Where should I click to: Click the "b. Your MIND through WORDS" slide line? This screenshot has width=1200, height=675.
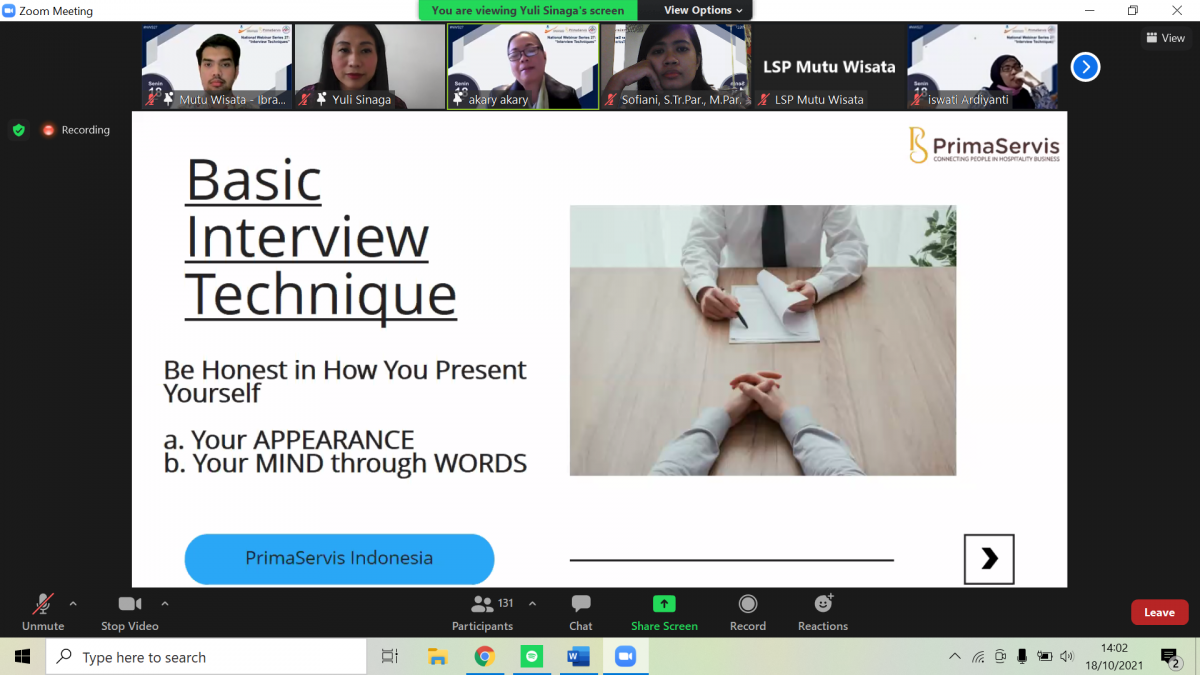tap(345, 463)
